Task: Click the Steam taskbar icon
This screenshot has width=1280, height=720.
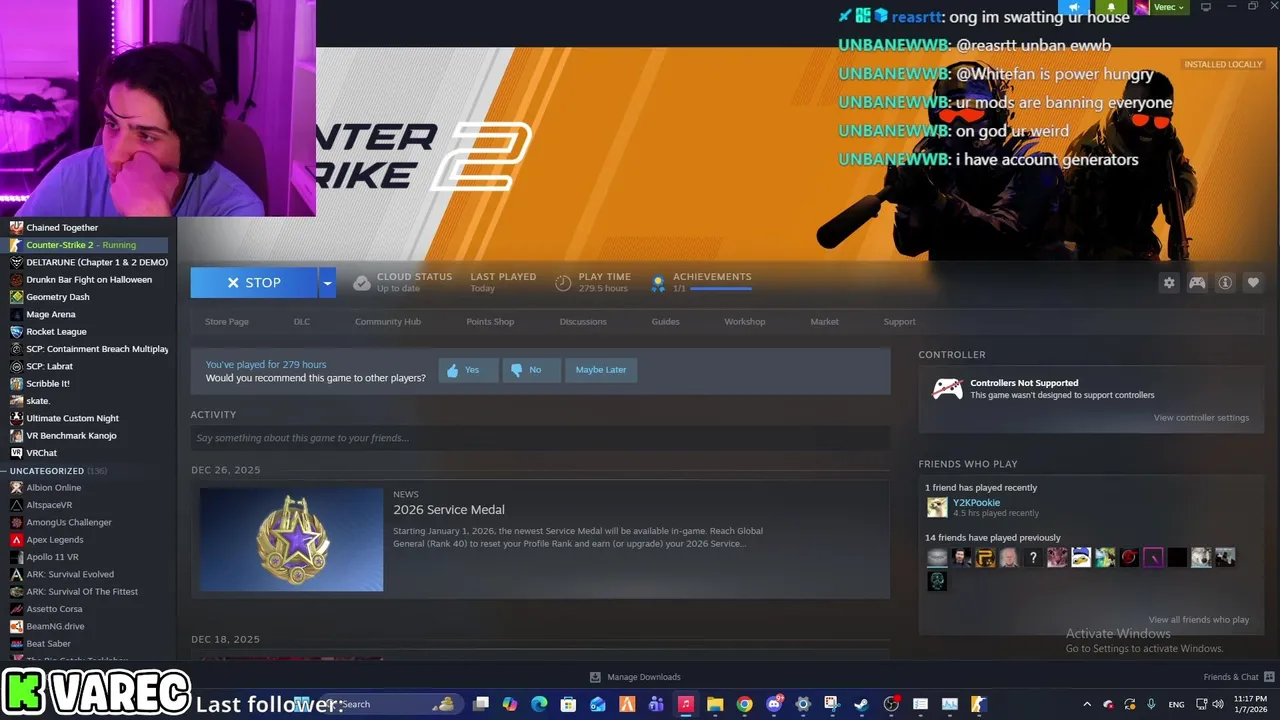Action: [x=861, y=704]
